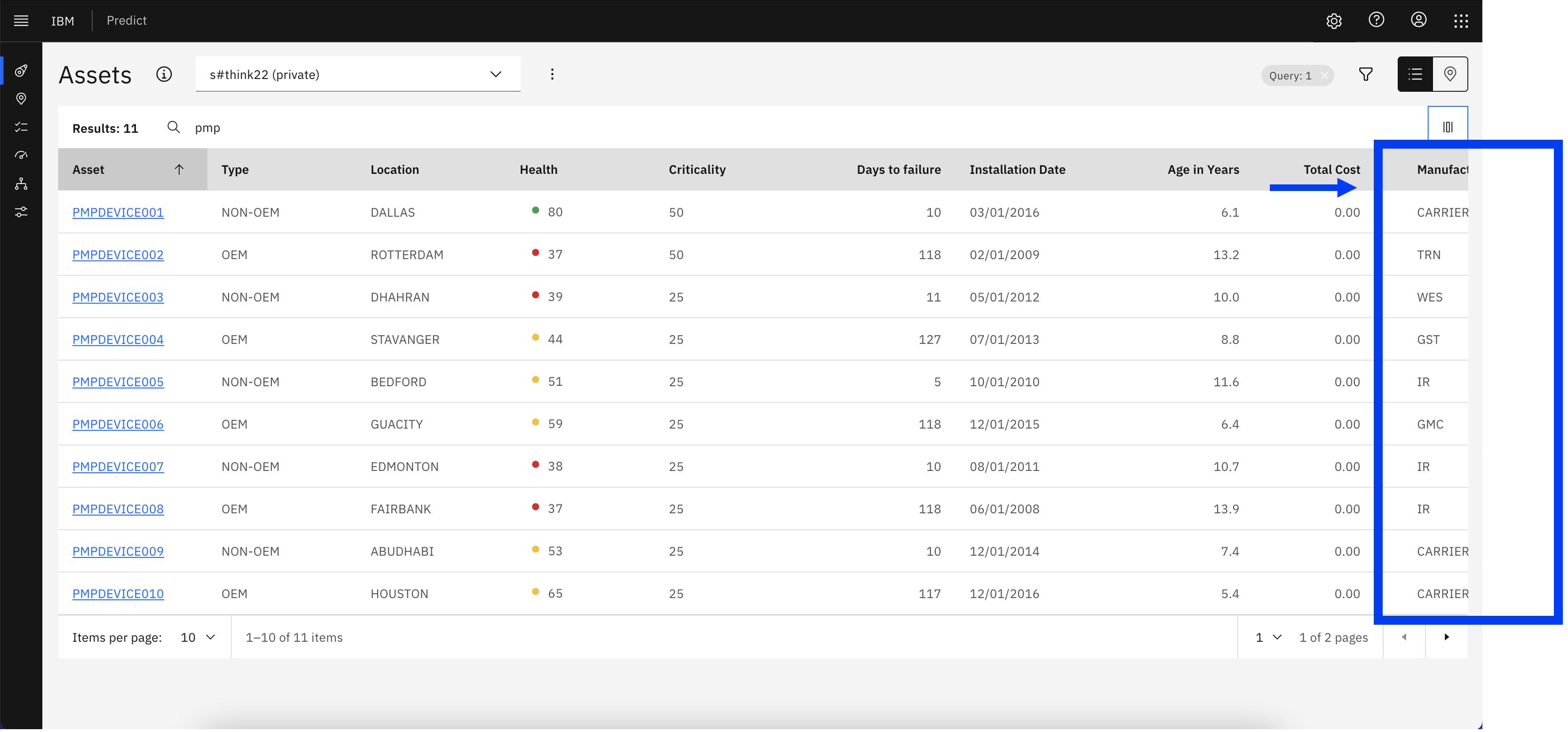
Task: Click the IBM logo text
Action: pyautogui.click(x=63, y=21)
